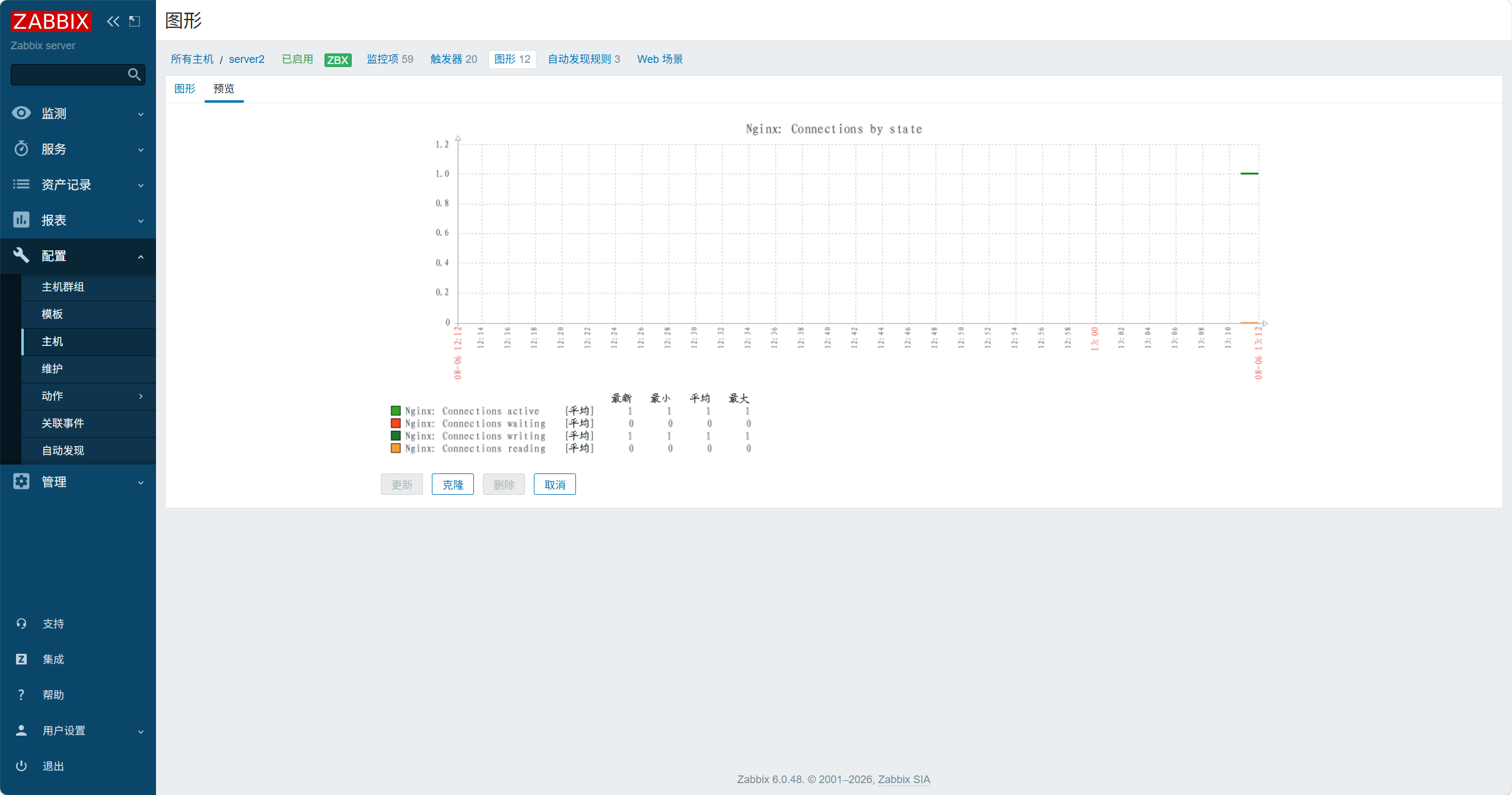Click the Zabbix logo
The image size is (1512, 795).
tap(51, 21)
